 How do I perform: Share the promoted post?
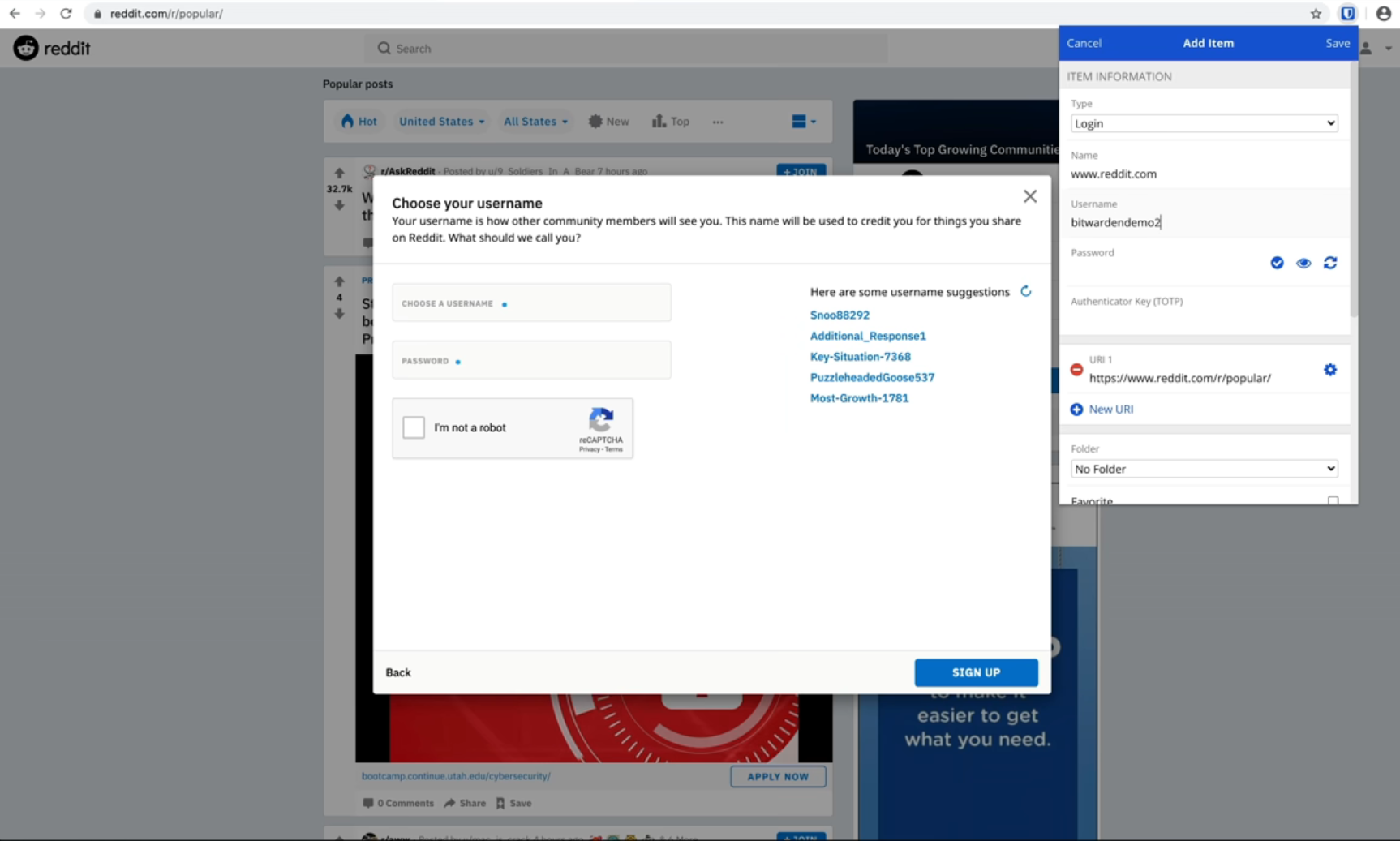465,803
